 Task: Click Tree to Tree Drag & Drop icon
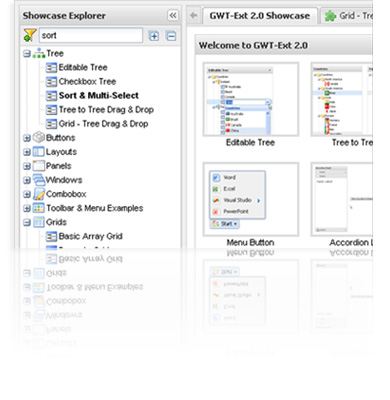(51, 110)
